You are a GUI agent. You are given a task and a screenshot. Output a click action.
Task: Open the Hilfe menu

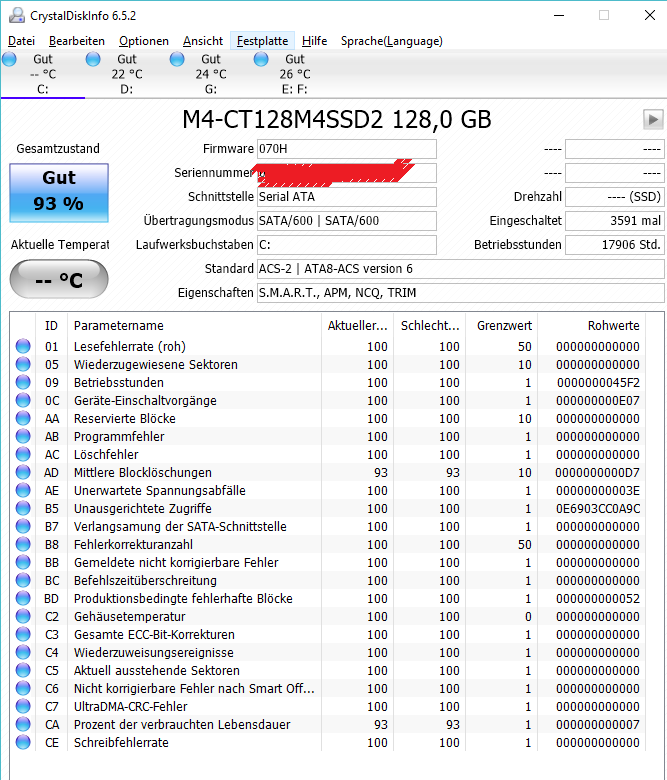(314, 41)
